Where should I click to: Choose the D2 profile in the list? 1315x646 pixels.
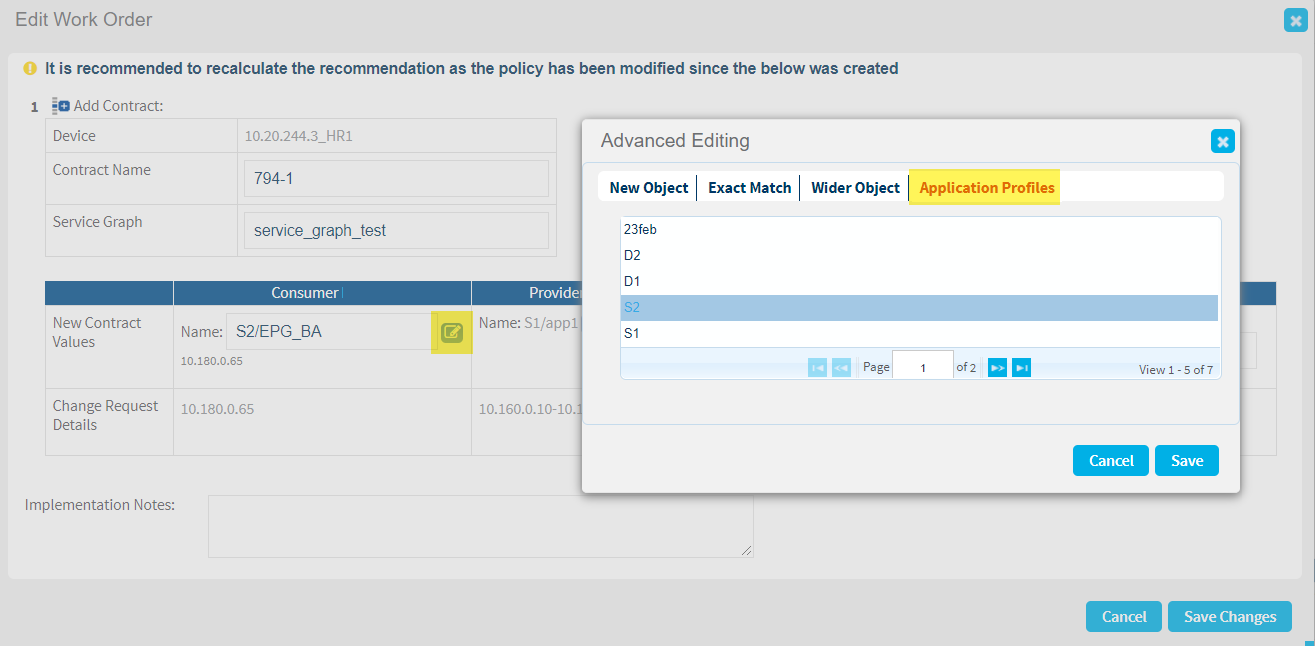pos(632,256)
